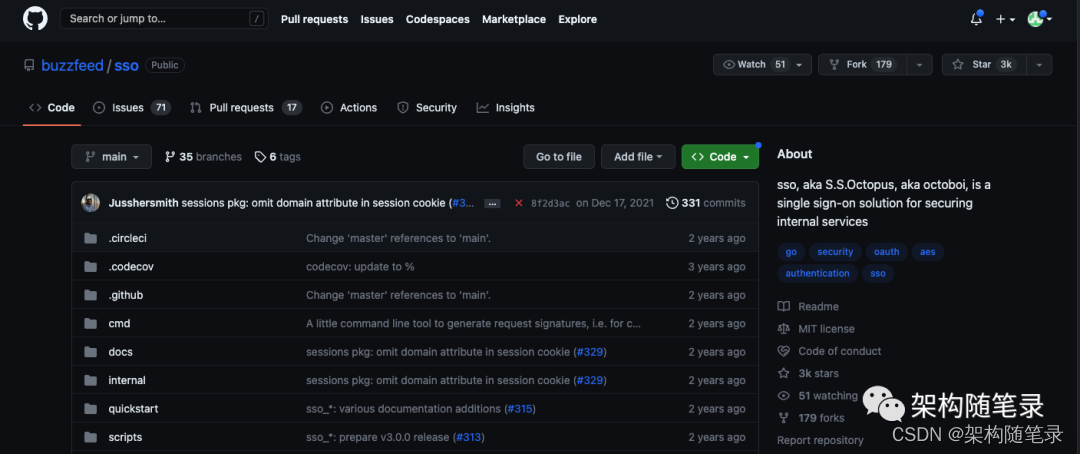1080x454 pixels.
Task: Select the aes topic tag
Action: point(928,252)
